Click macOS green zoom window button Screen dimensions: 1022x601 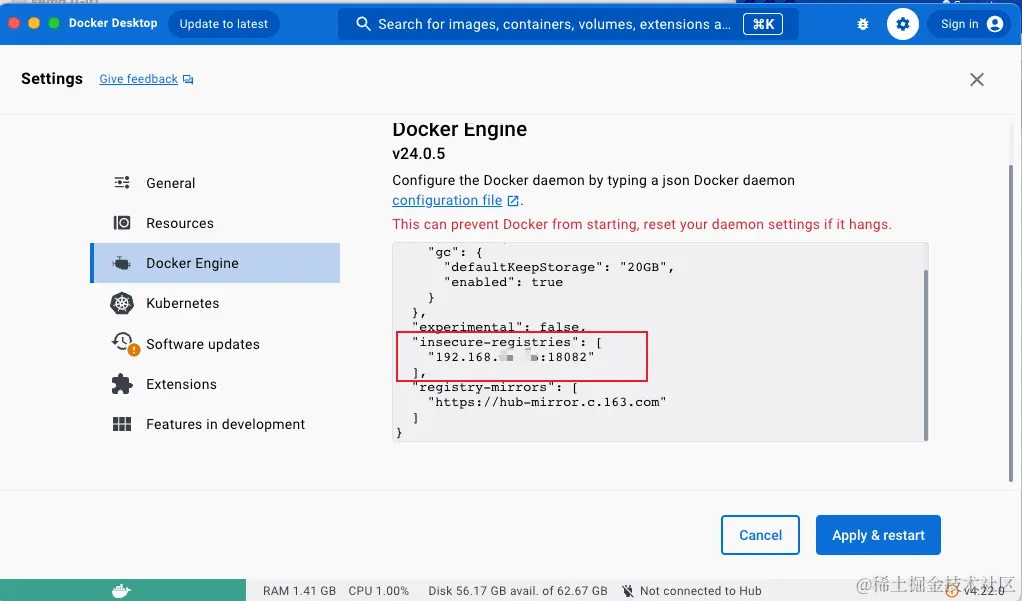54,23
